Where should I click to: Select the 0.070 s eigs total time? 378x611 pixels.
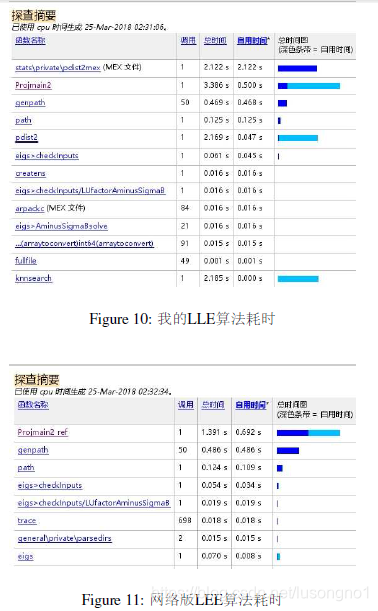(214, 556)
